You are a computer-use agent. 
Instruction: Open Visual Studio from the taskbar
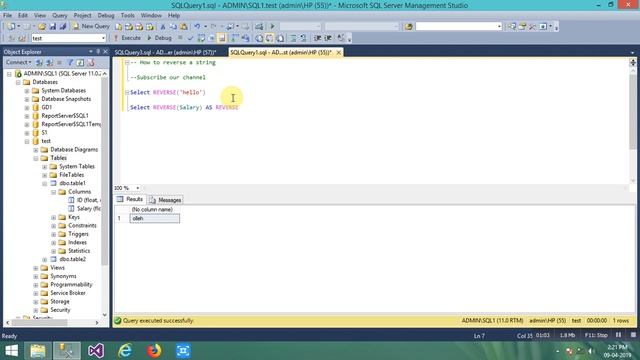(x=96, y=351)
